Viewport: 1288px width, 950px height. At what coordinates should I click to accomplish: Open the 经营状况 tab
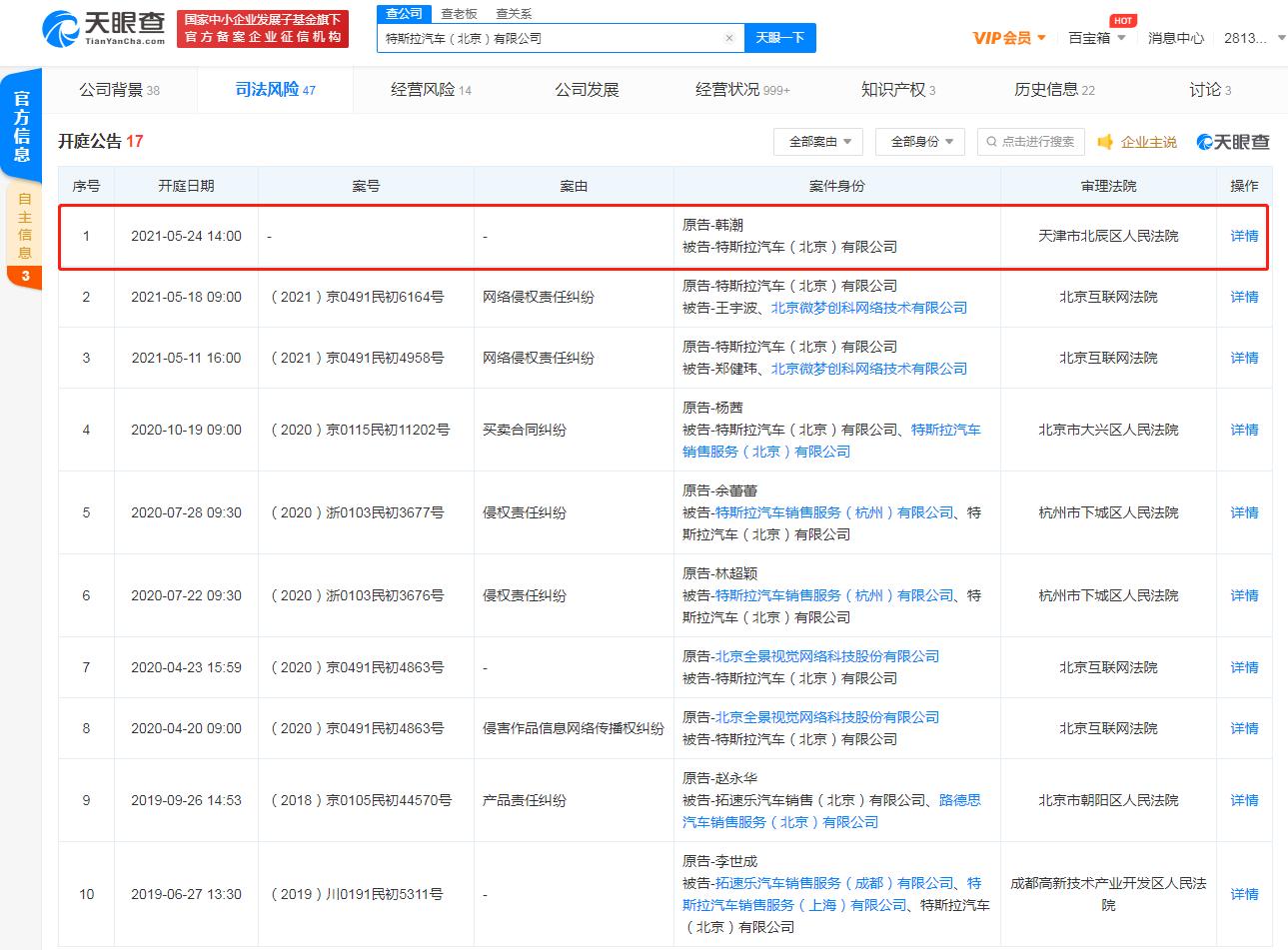(x=742, y=90)
